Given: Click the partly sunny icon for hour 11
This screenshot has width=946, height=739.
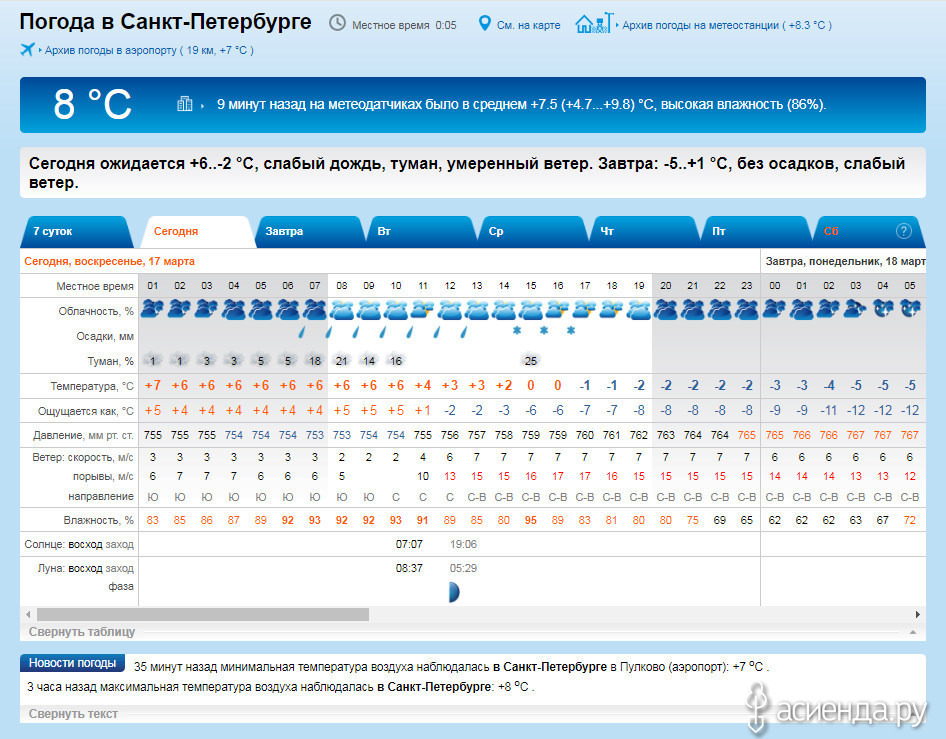Looking at the screenshot, I should (x=422, y=309).
